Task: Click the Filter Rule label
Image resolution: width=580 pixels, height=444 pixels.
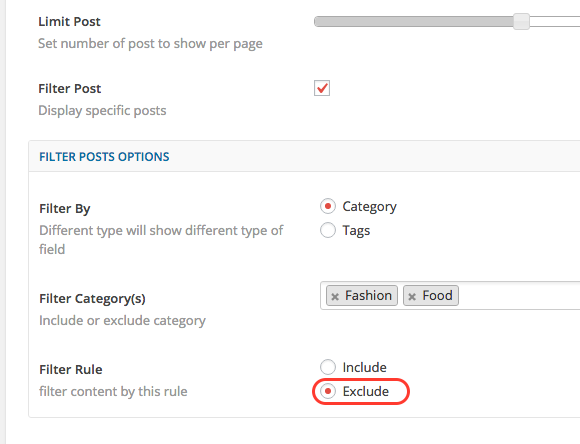Action: [71, 369]
